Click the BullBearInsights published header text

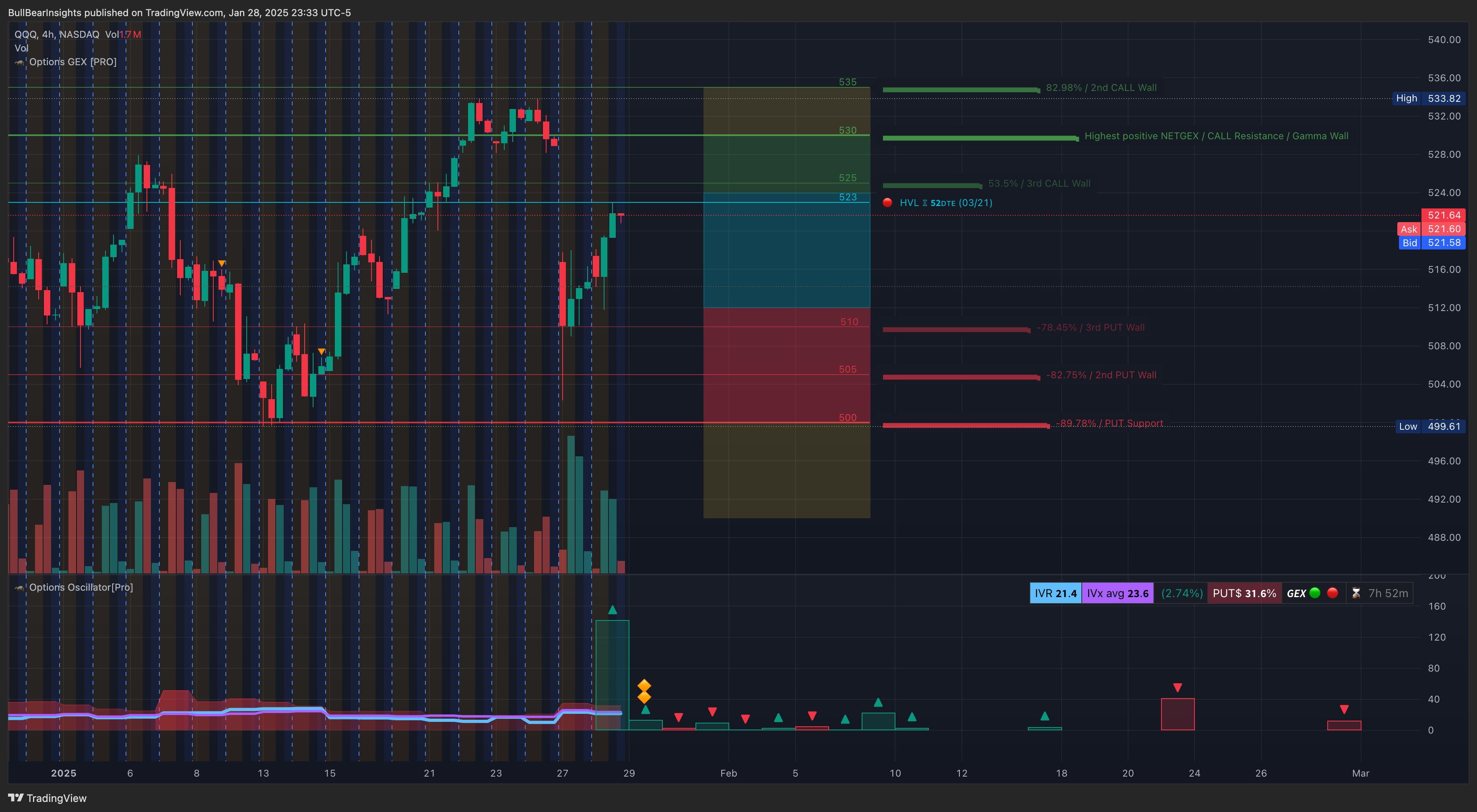point(179,12)
